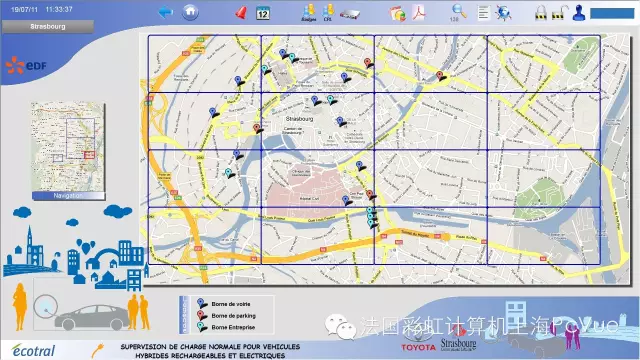Select red highlighted zone in Navigation mini-map
The height and width of the screenshot is (360, 640).
(x=89, y=155)
